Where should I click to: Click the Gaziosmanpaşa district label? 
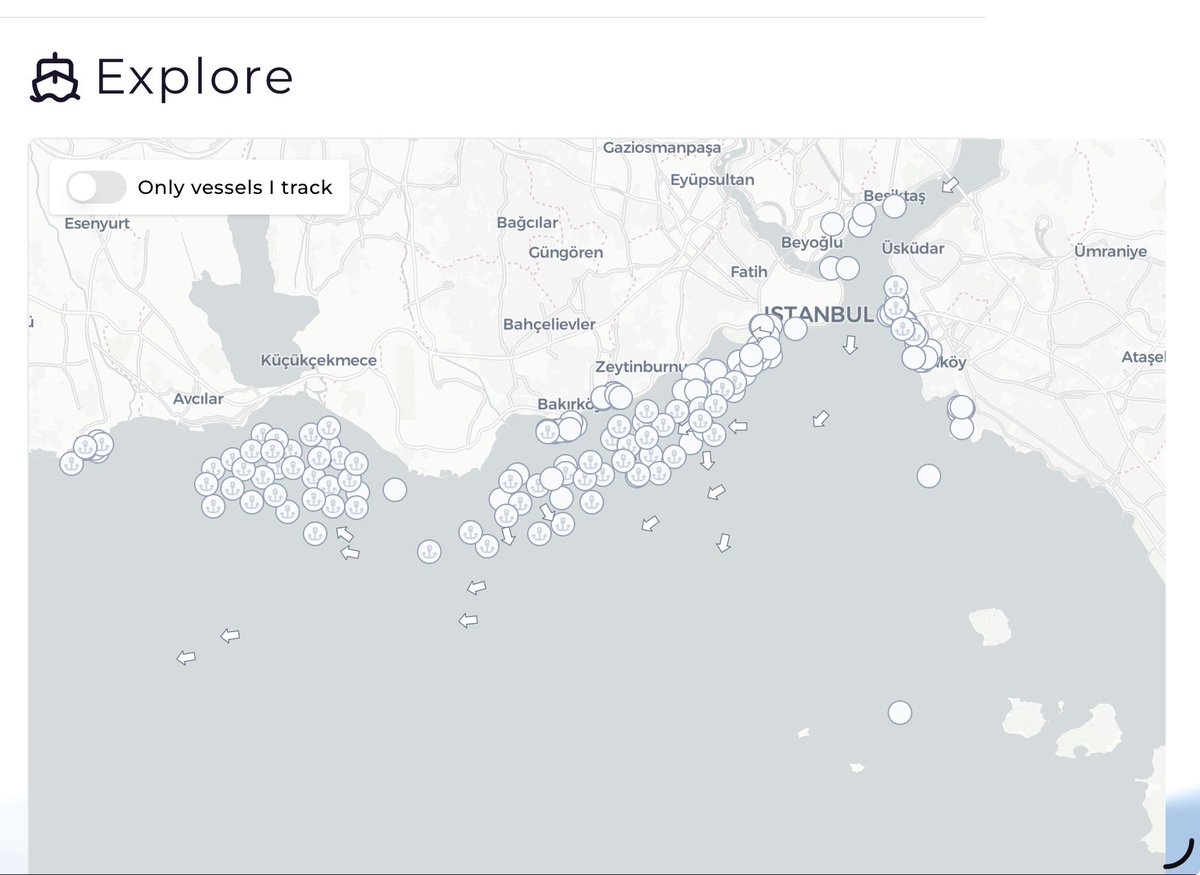click(x=662, y=147)
